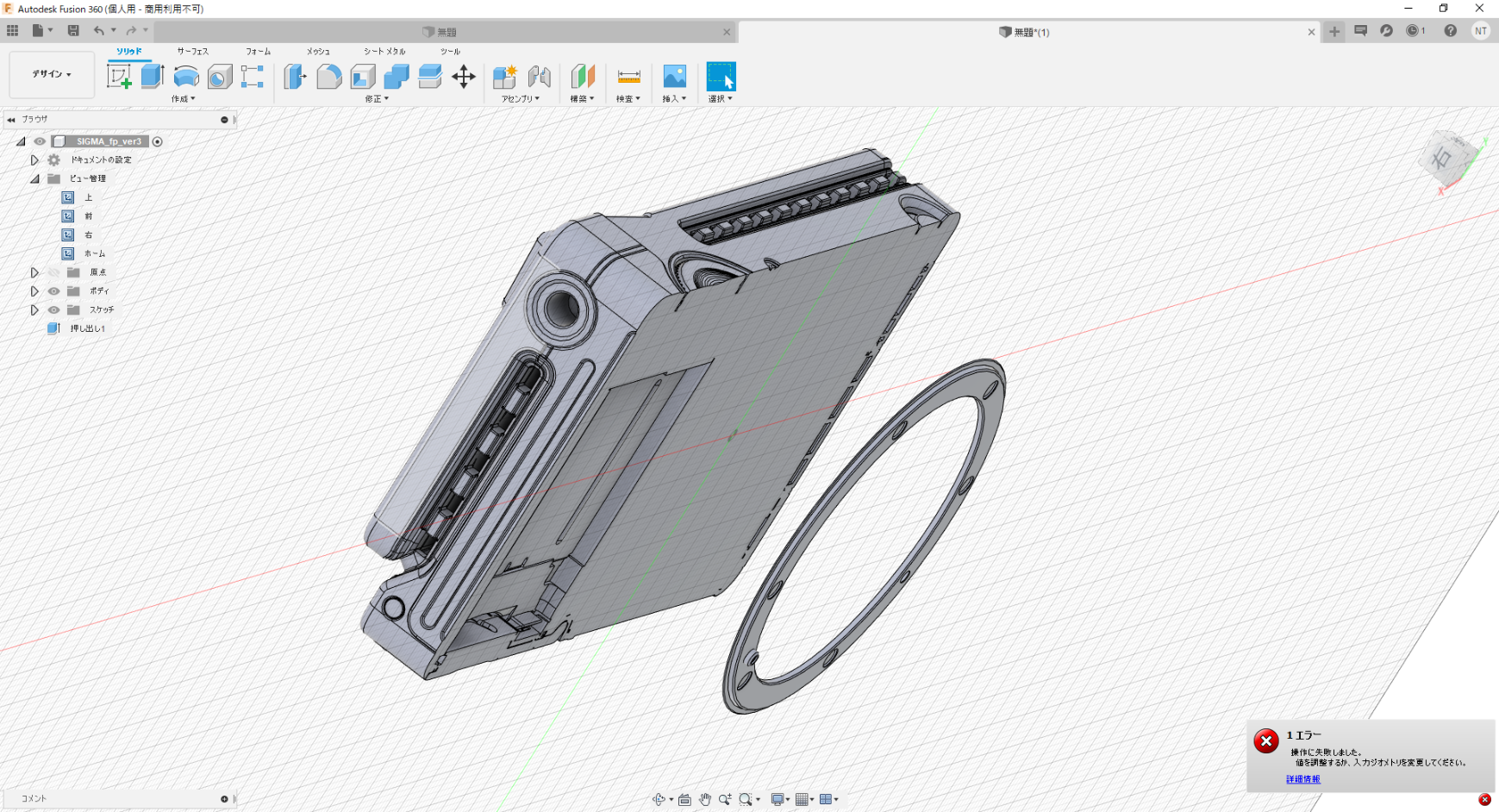Expand the ボディ folder

click(x=34, y=291)
